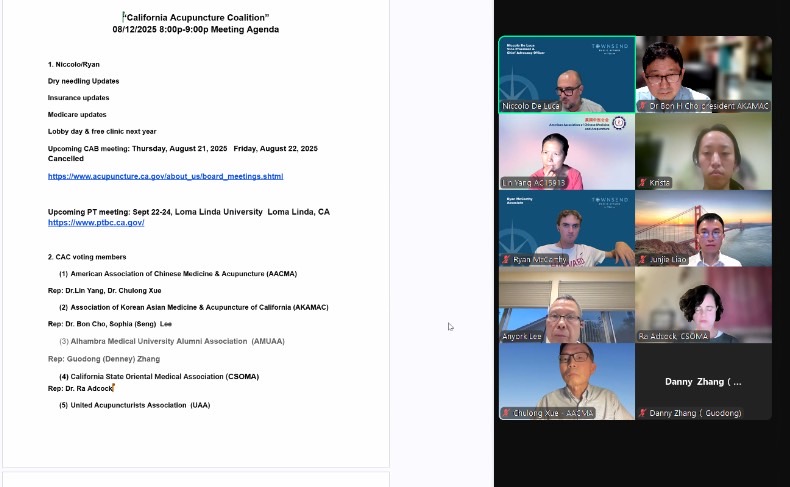Click the "California Acupuncture Coalition" document title
This screenshot has height=487, width=790.
click(x=196, y=17)
